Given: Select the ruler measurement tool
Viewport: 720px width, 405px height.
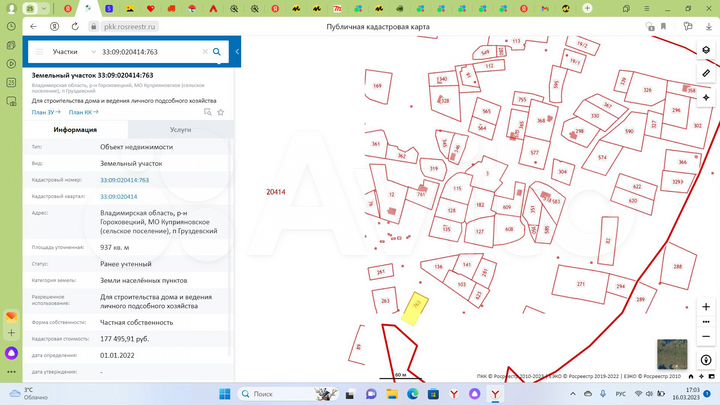Looking at the screenshot, I should [706, 73].
